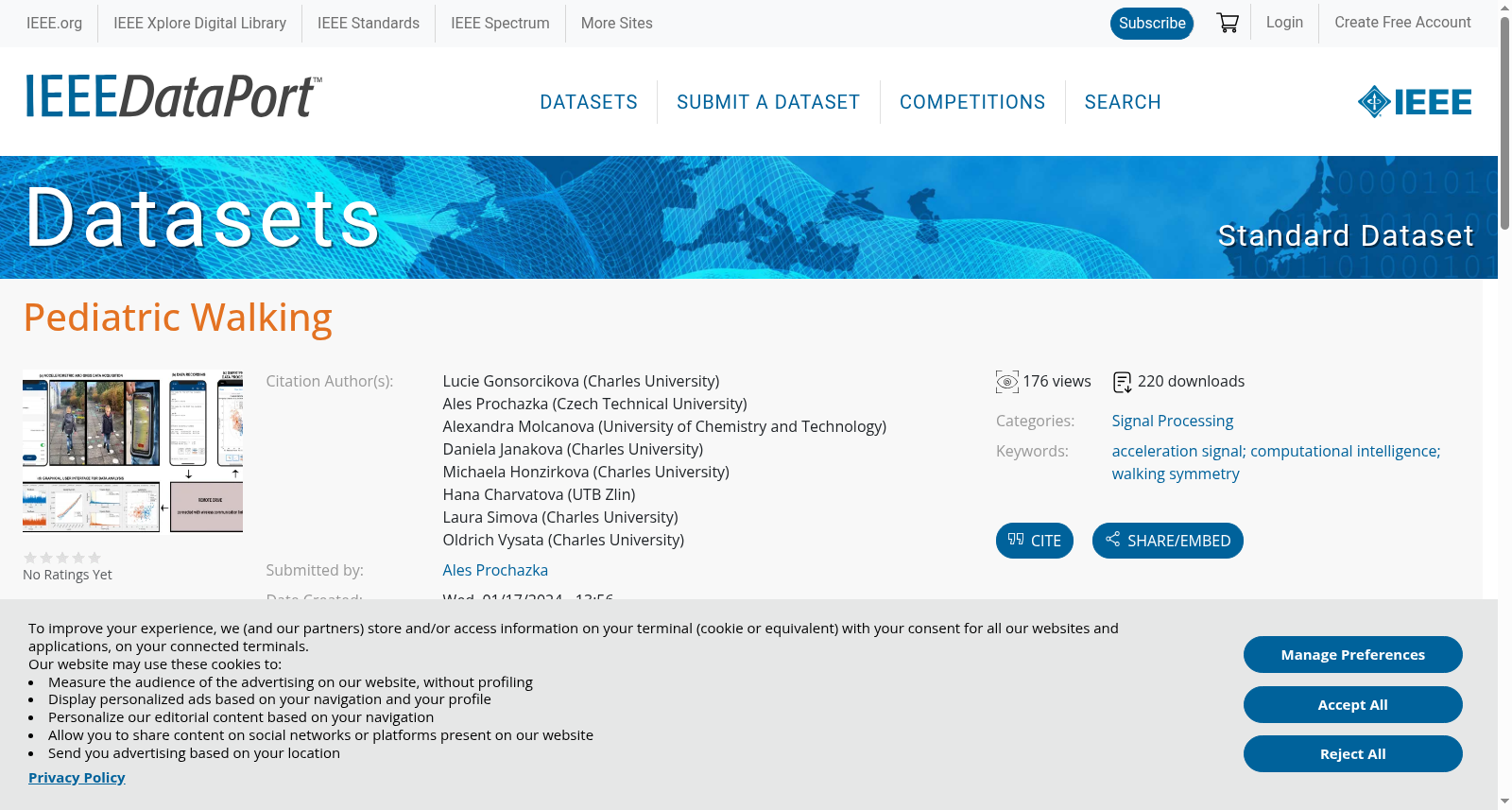The width and height of the screenshot is (1512, 810).
Task: Click author Michaela Honzirkova entry
Action: tap(586, 473)
